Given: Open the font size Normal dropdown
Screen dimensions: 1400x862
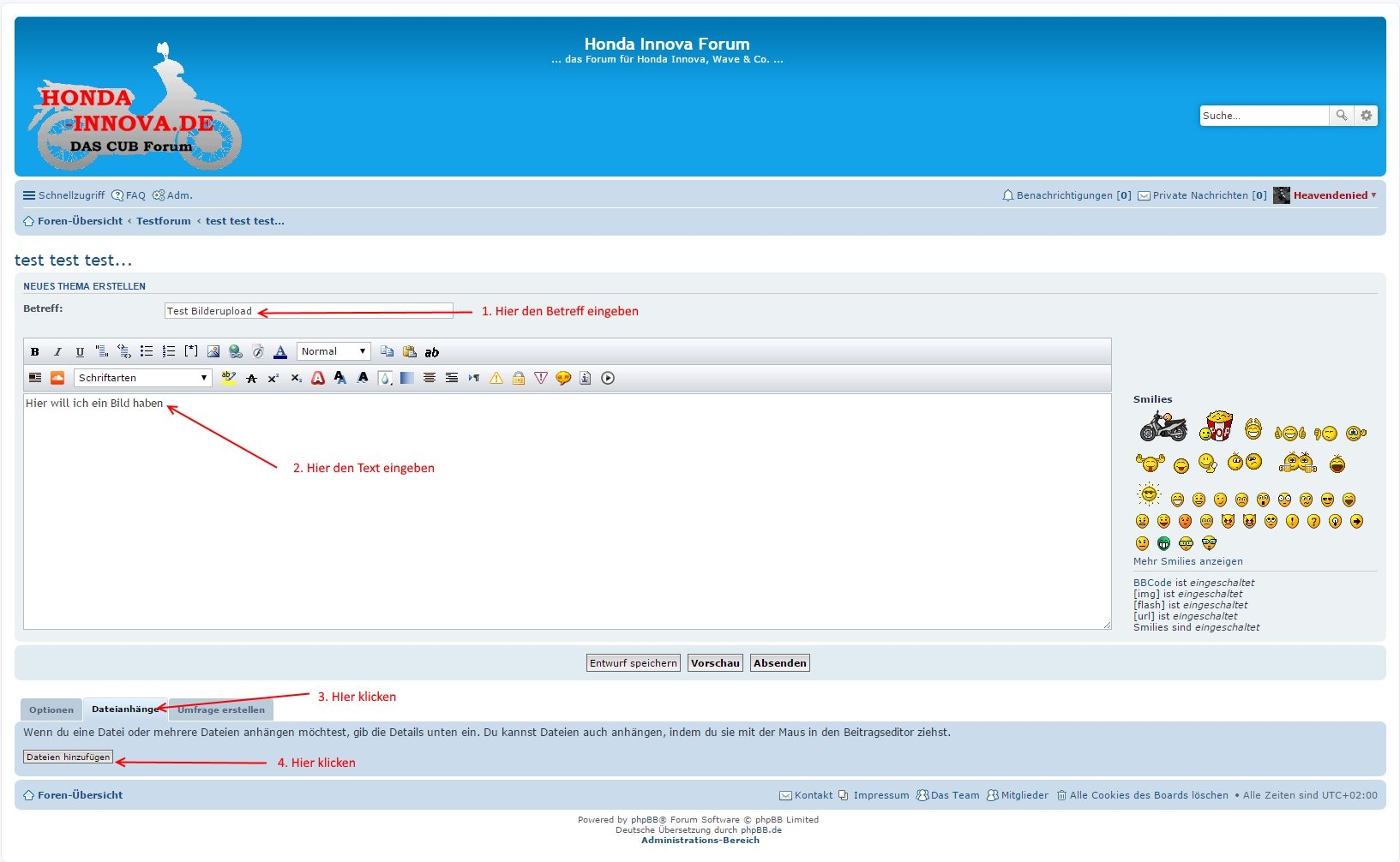Looking at the screenshot, I should (333, 352).
